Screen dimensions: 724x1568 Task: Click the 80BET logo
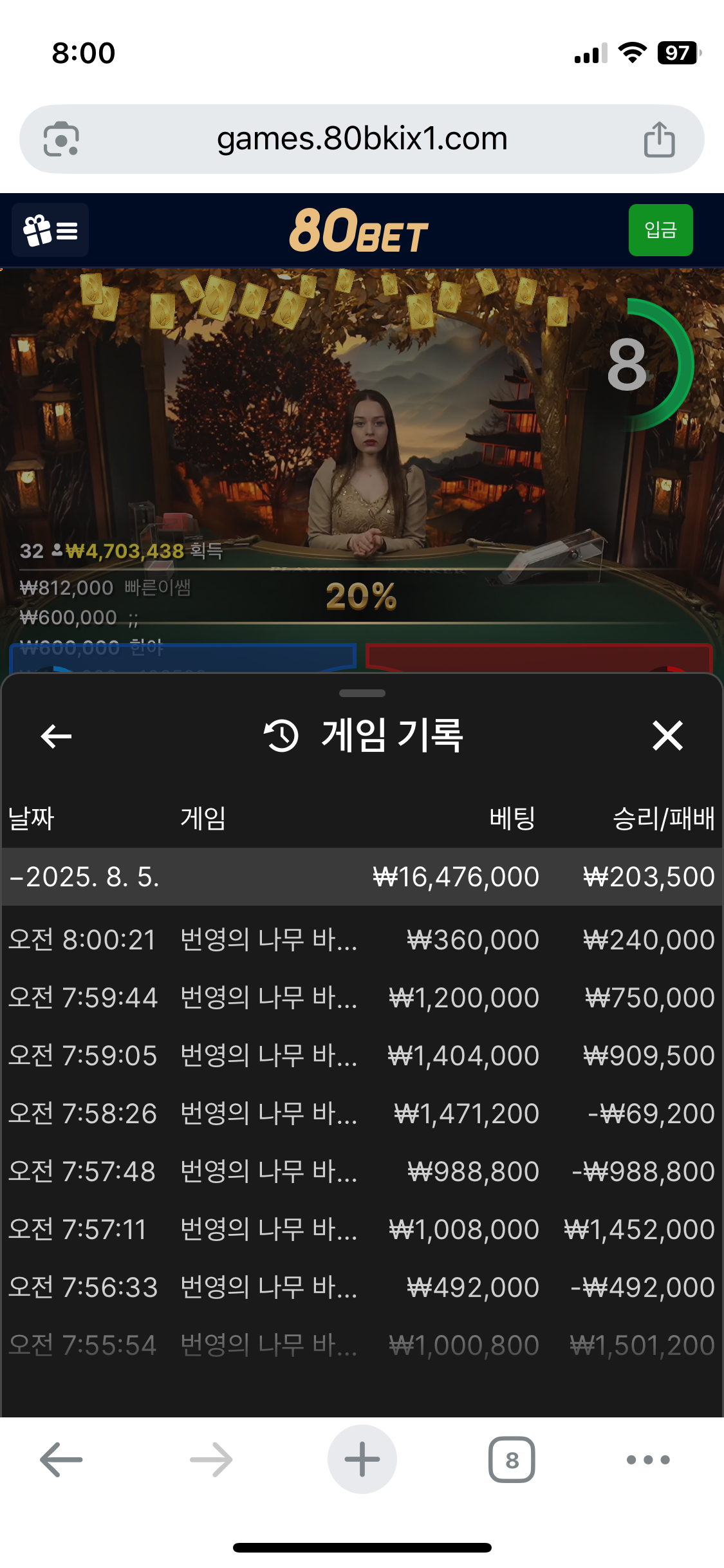pyautogui.click(x=358, y=230)
